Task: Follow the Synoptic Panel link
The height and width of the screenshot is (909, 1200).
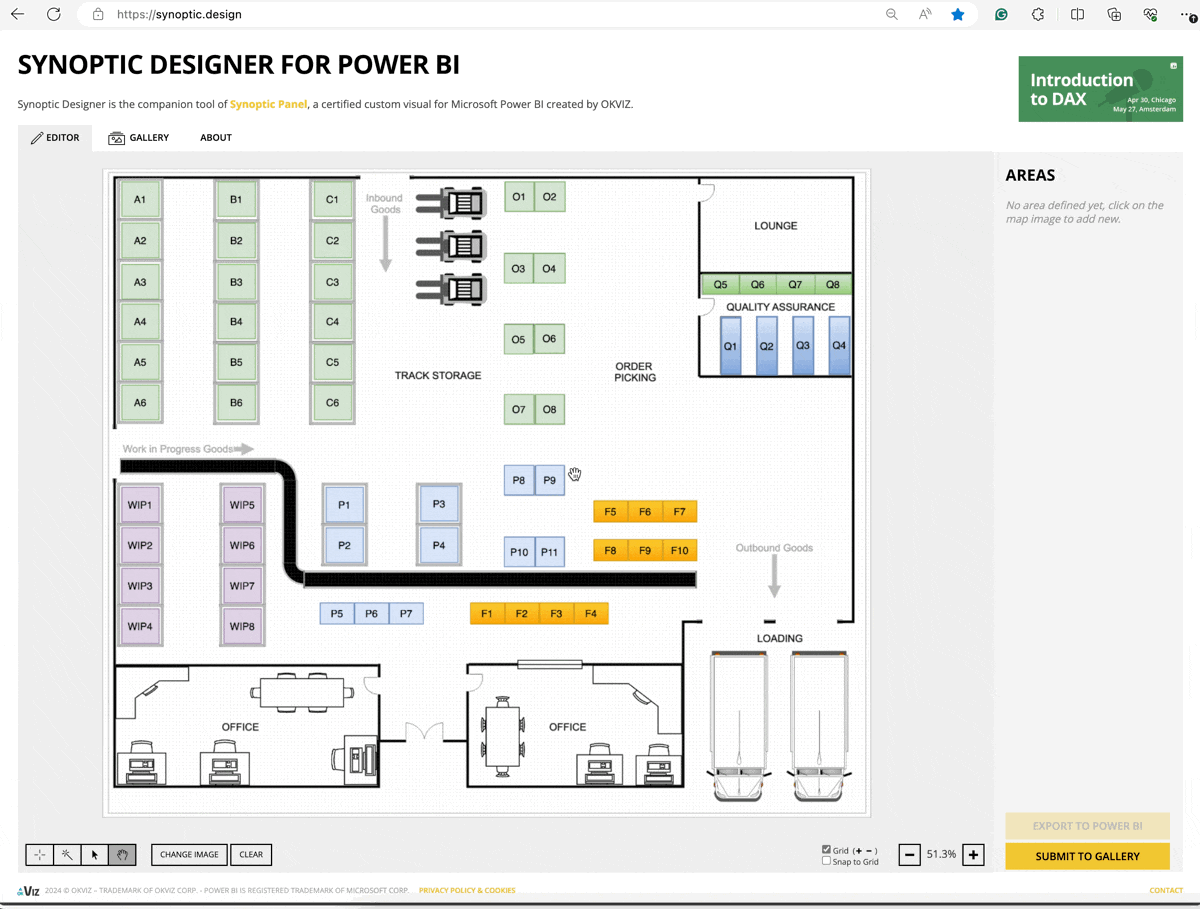Action: click(x=268, y=104)
